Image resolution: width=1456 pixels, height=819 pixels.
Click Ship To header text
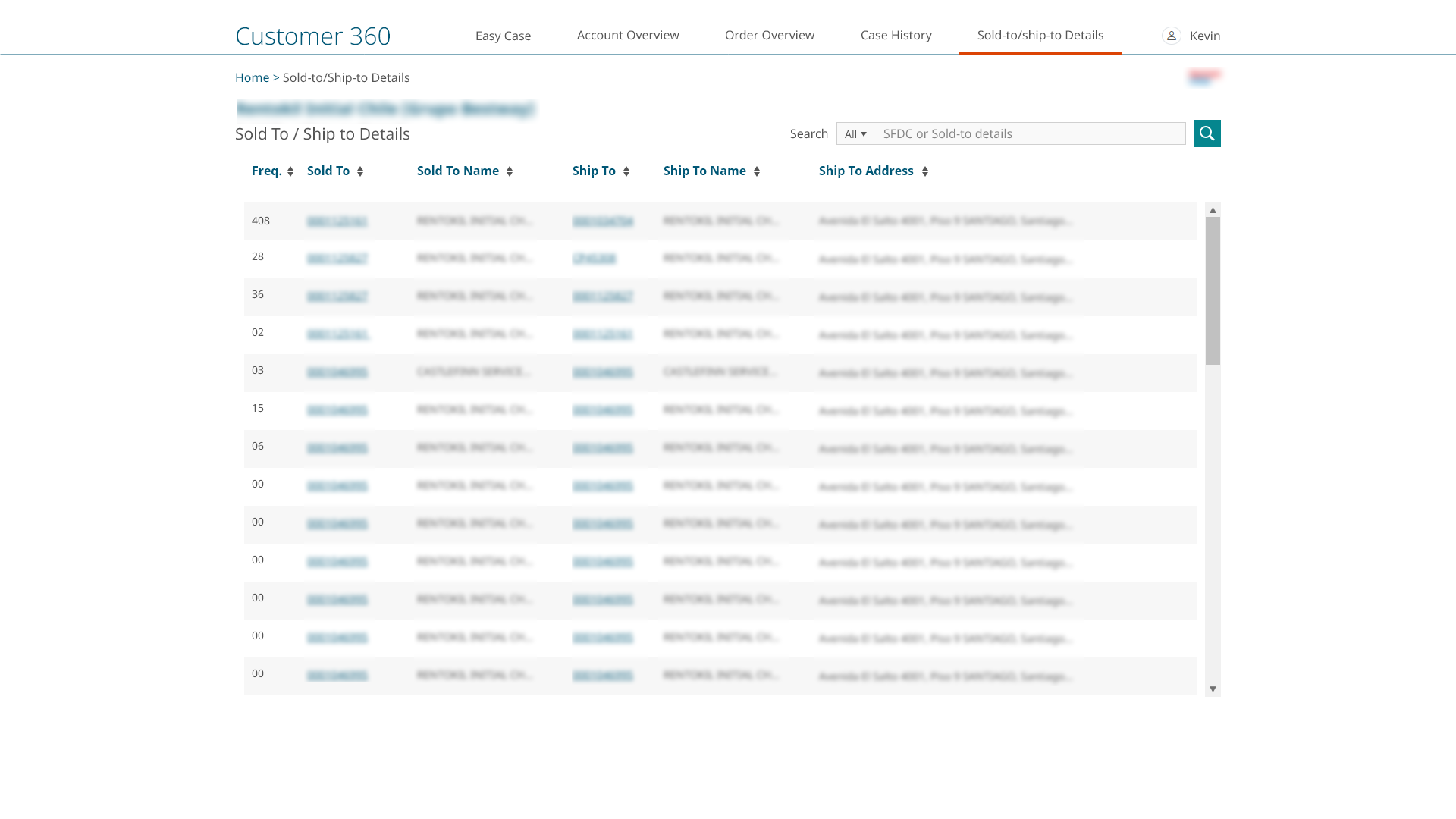click(594, 171)
